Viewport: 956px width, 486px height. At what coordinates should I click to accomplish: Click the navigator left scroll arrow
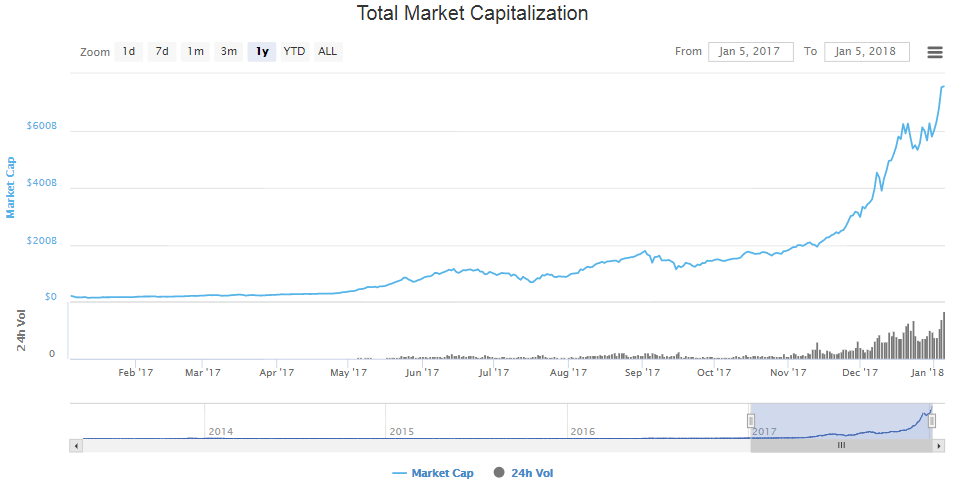pyautogui.click(x=76, y=446)
